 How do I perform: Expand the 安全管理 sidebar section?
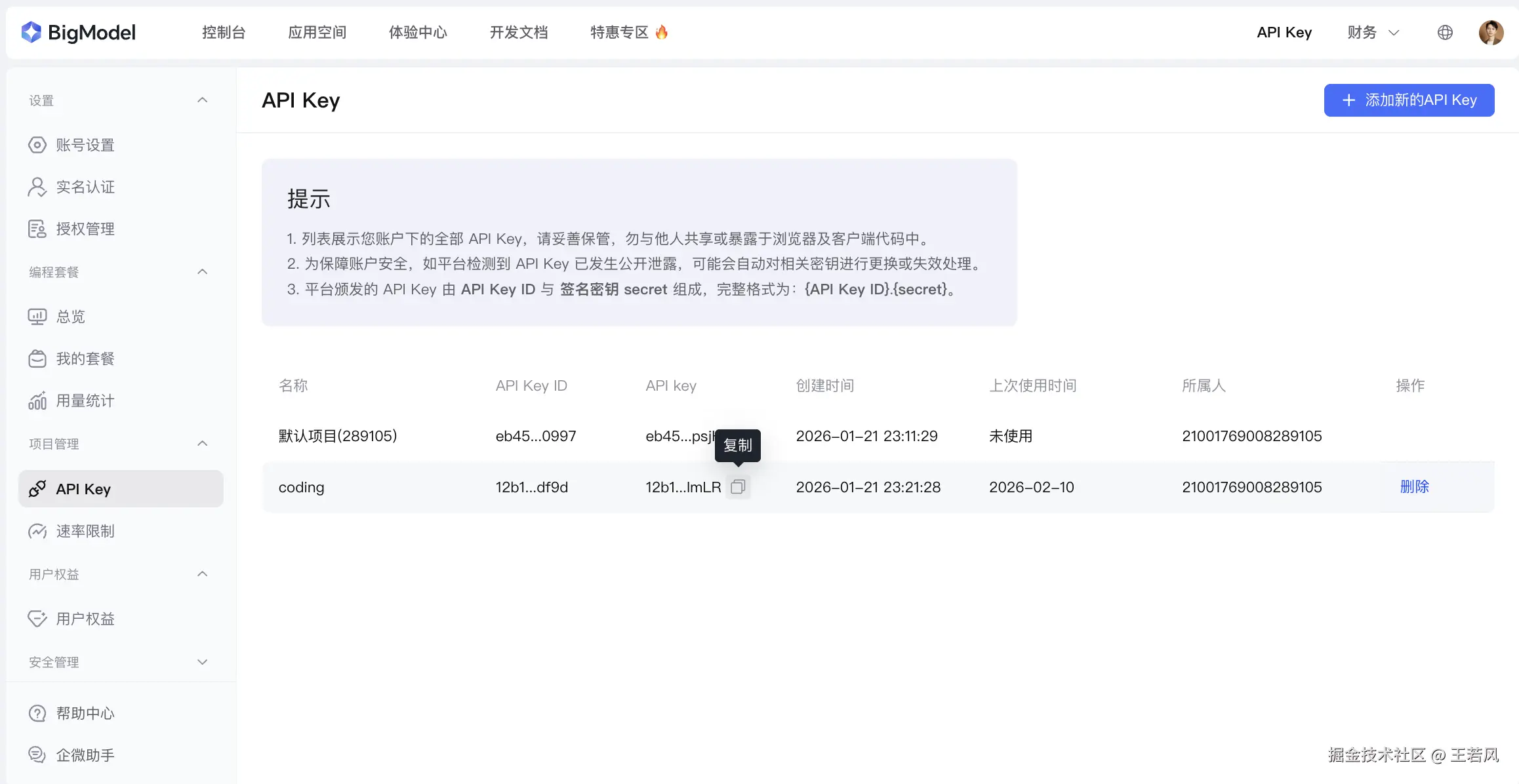point(202,662)
